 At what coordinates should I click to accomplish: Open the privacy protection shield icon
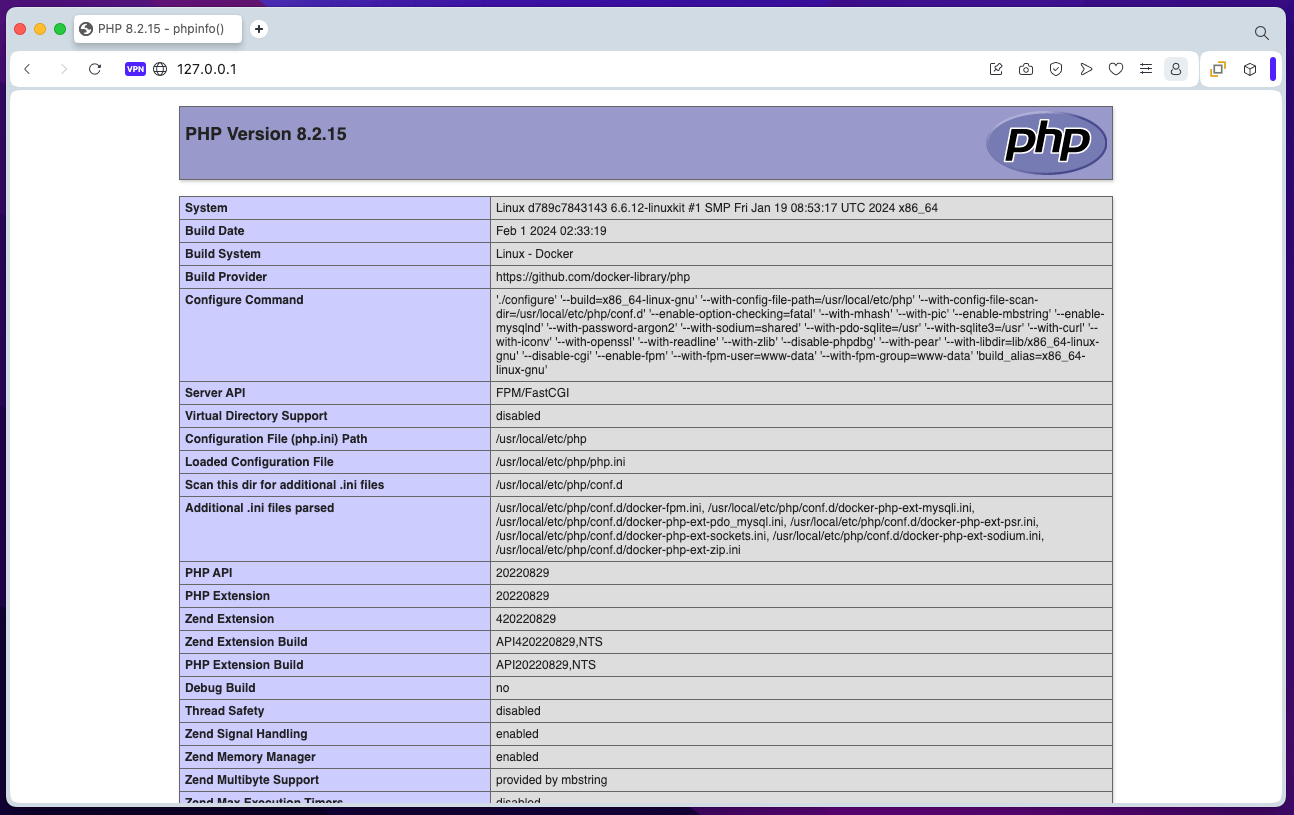pos(1056,69)
